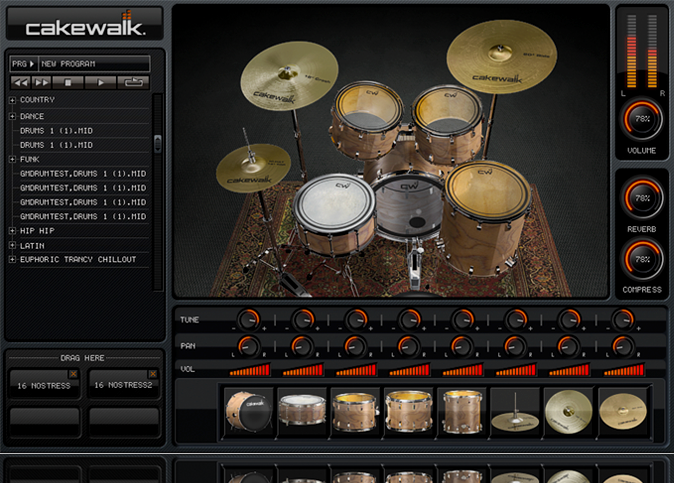Toggle the loop playback button

133,83
